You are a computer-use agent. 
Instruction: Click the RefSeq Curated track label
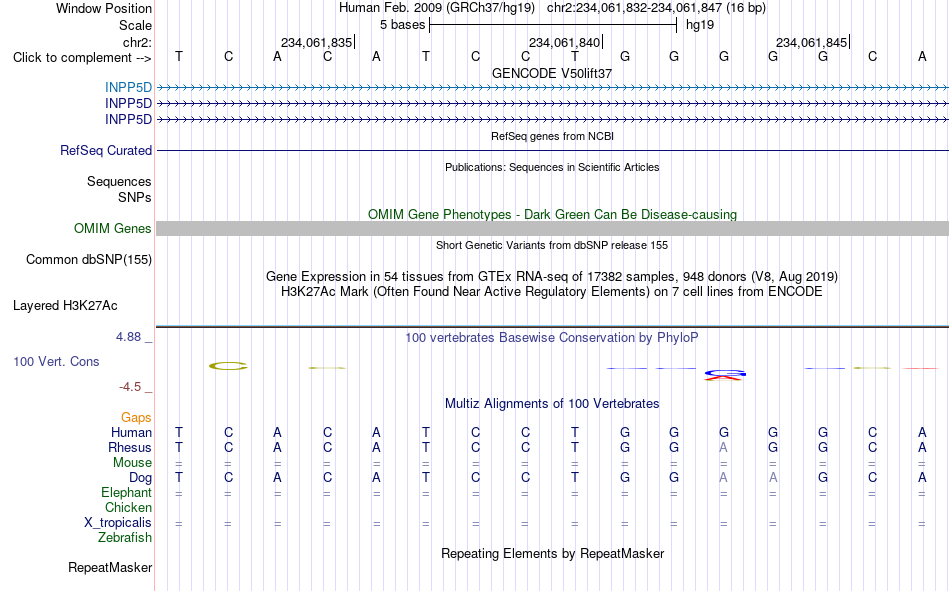tap(105, 150)
